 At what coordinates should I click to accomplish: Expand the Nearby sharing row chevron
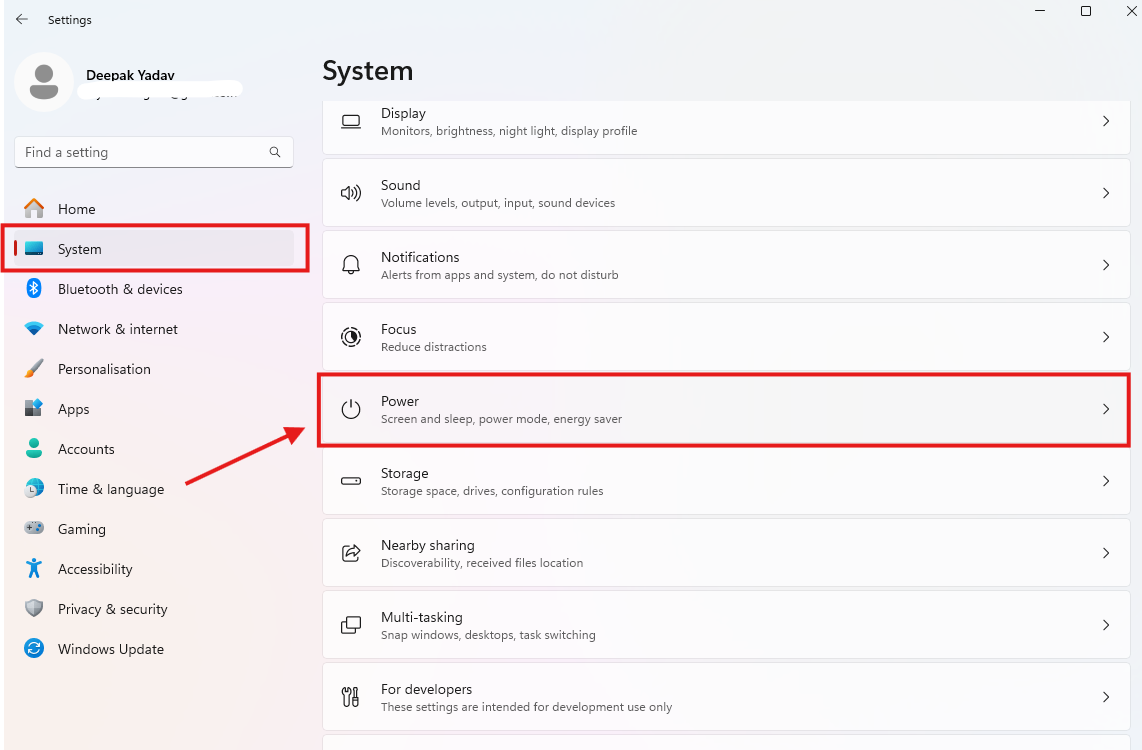[x=1106, y=553]
